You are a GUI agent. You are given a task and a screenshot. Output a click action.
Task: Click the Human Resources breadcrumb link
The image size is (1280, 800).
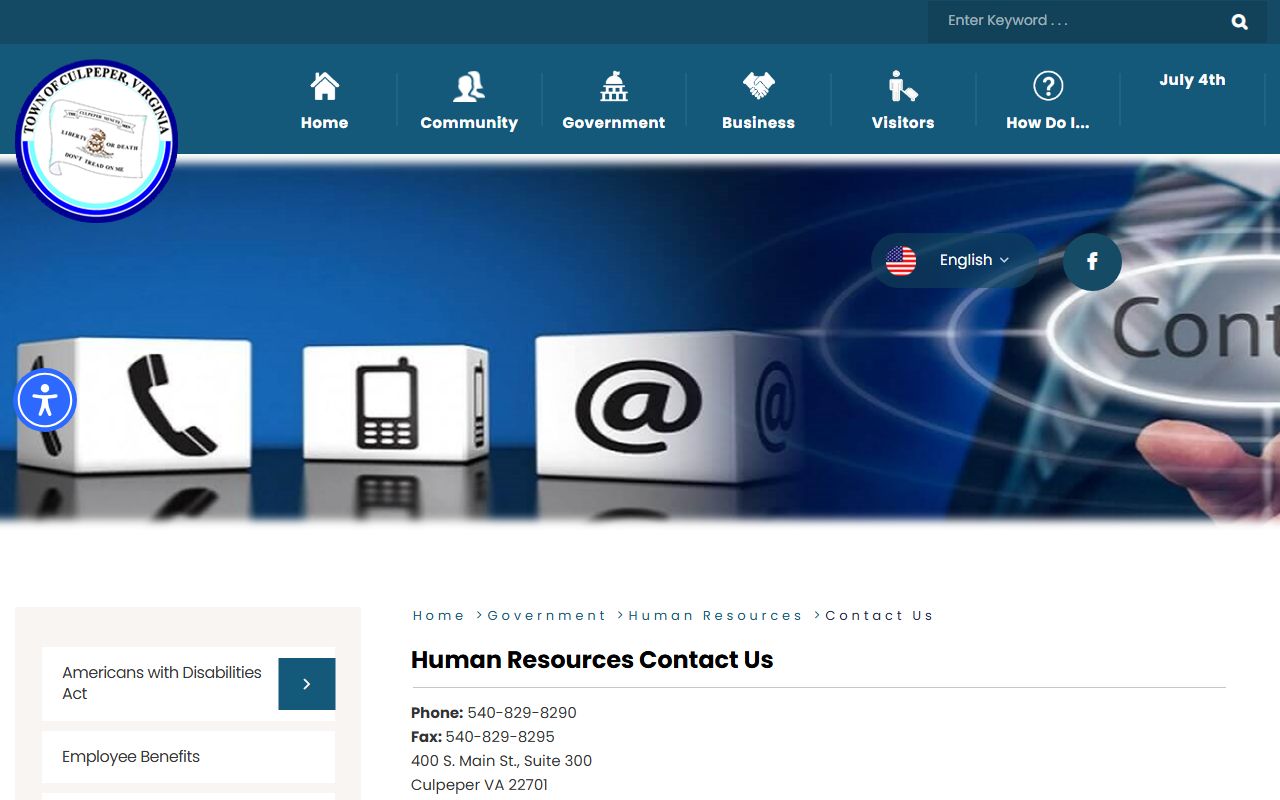(715, 616)
